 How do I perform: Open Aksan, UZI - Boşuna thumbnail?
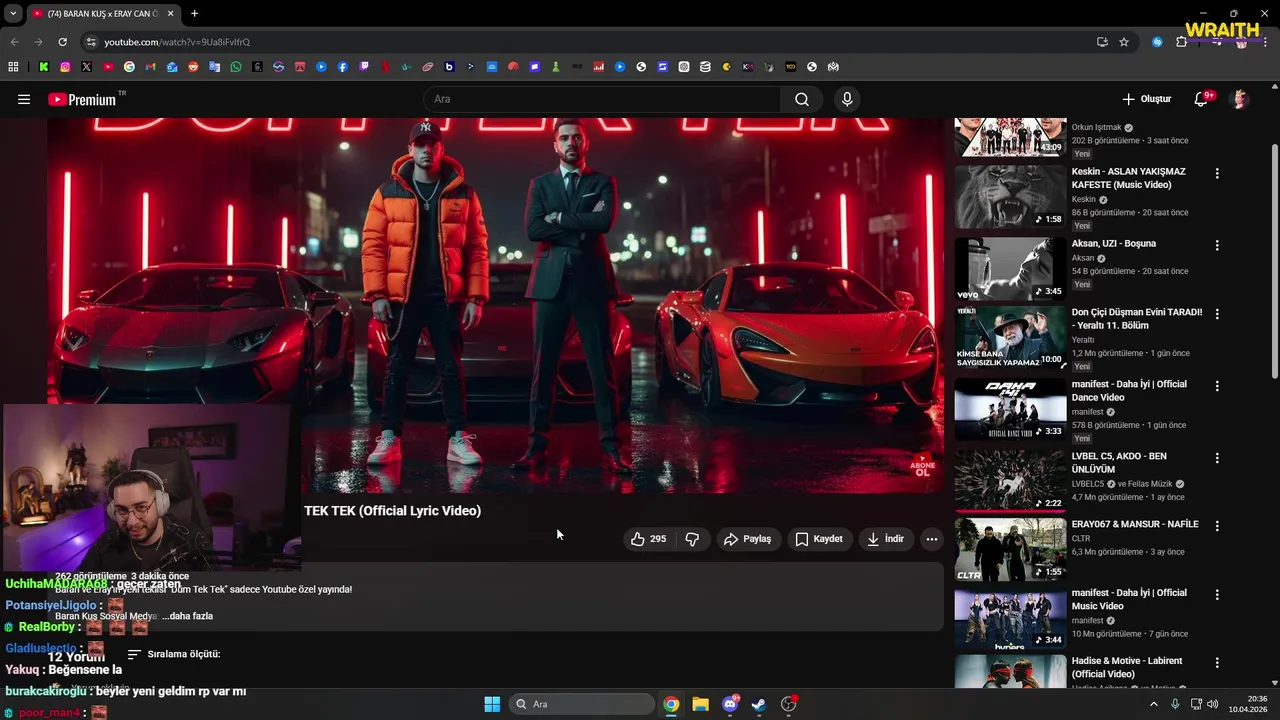coord(1010,269)
